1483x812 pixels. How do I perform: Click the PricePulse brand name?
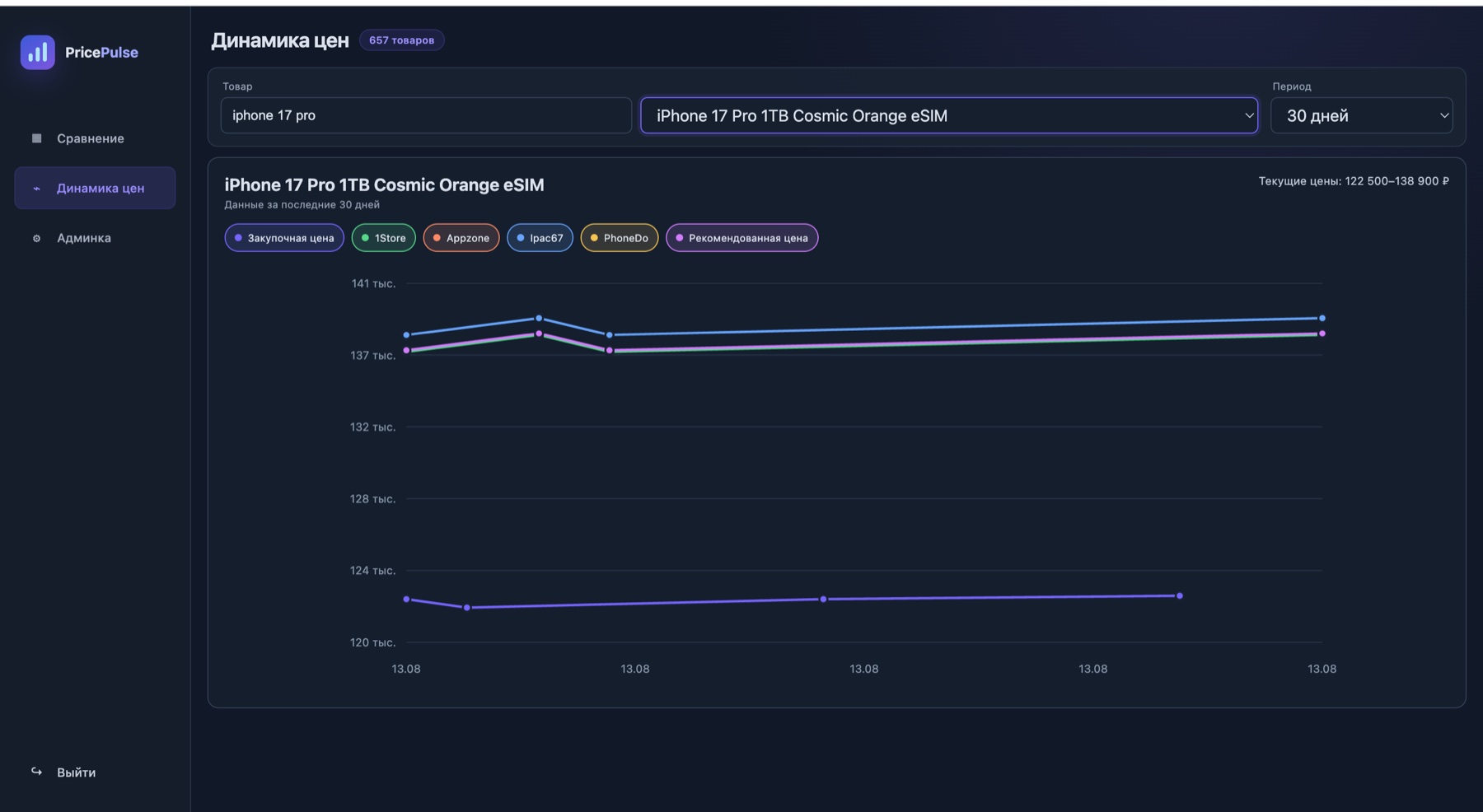tap(101, 52)
